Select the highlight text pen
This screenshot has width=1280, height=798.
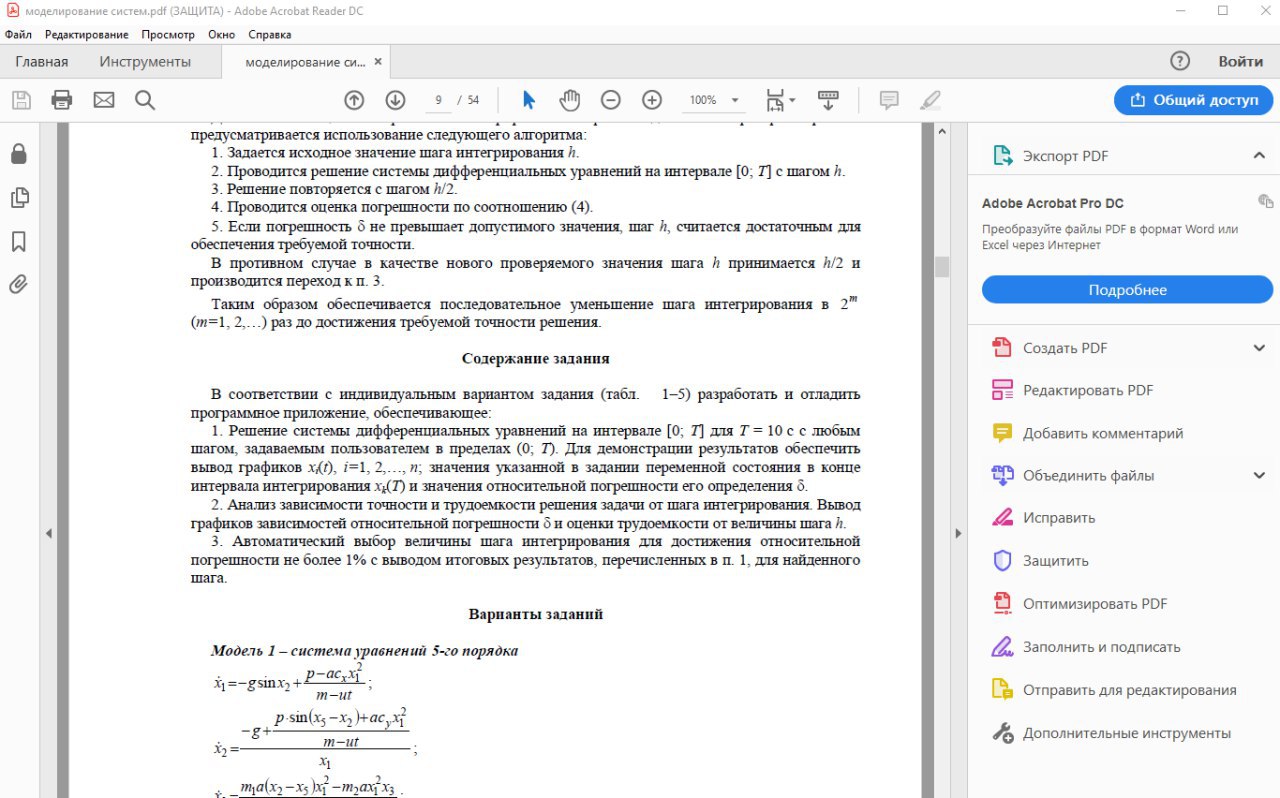(x=930, y=100)
